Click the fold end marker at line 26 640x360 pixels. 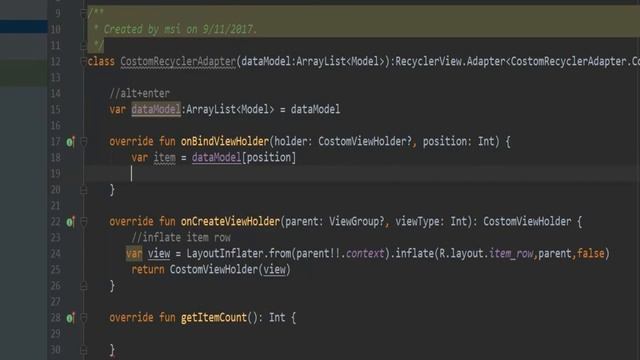[x=84, y=286]
